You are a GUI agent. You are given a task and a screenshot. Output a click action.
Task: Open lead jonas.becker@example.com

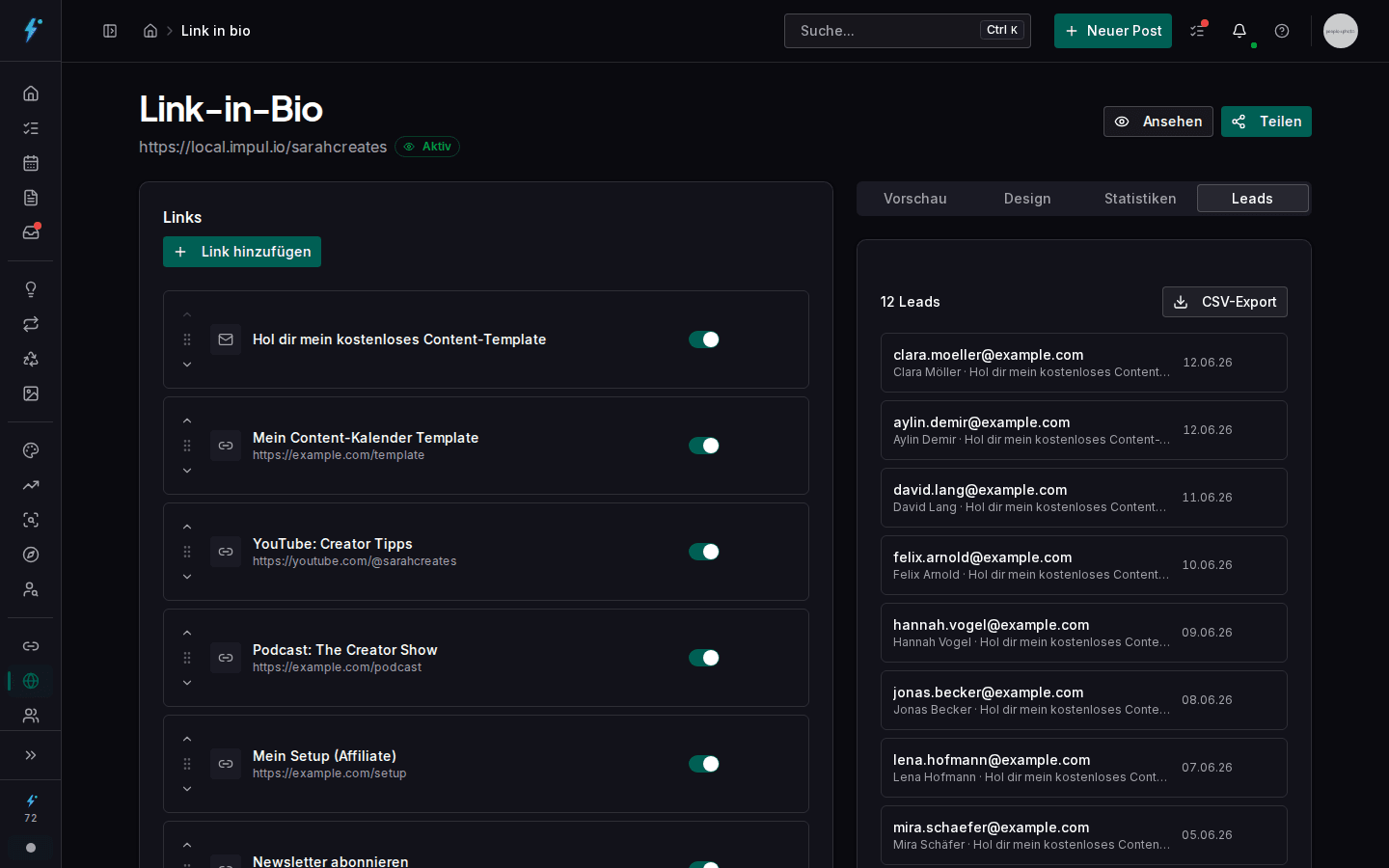(1084, 700)
